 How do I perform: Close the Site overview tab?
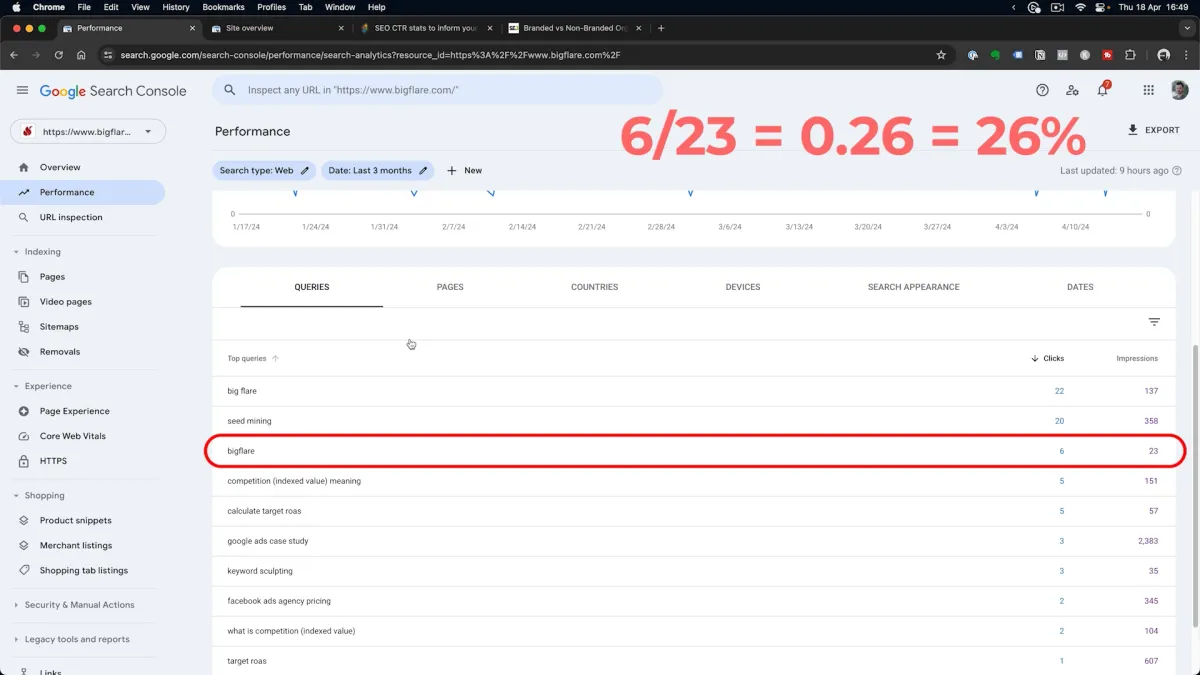341,28
